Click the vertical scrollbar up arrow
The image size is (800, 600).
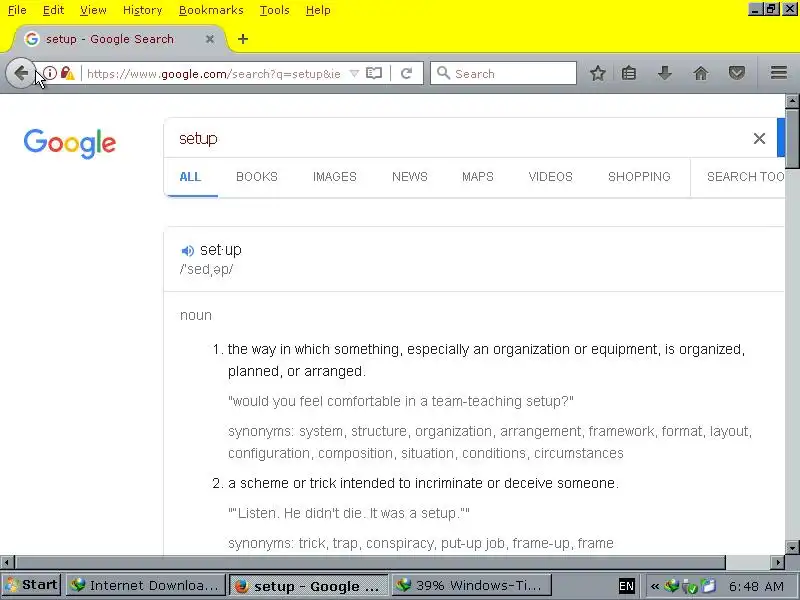792,101
